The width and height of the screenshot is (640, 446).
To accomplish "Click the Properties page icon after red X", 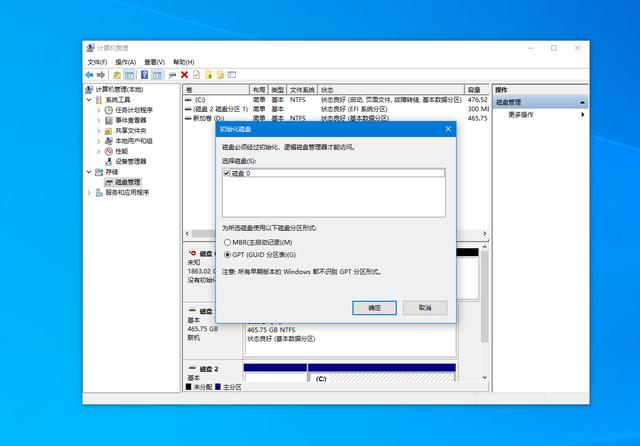I will (196, 75).
